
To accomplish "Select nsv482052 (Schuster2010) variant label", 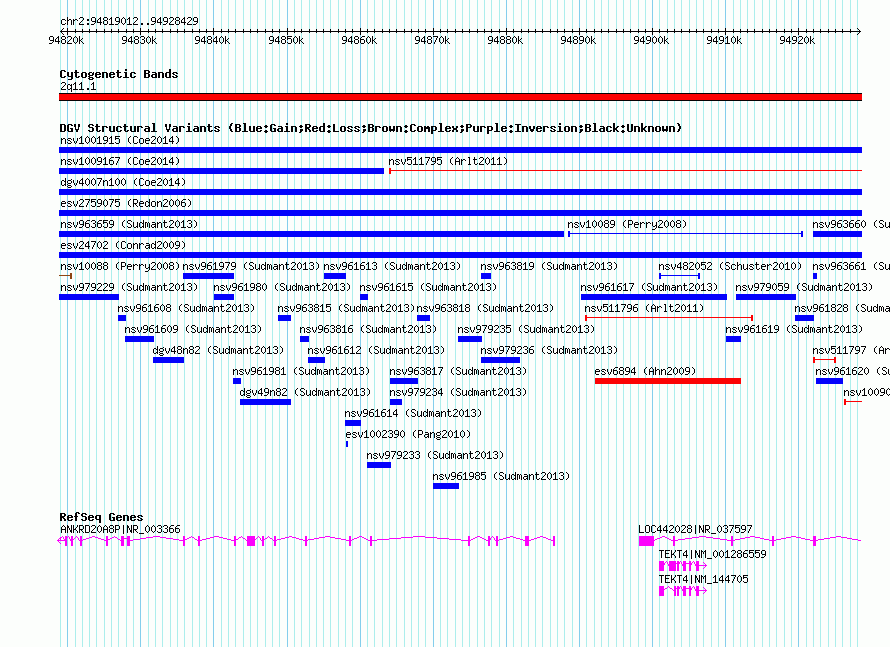I will click(730, 266).
